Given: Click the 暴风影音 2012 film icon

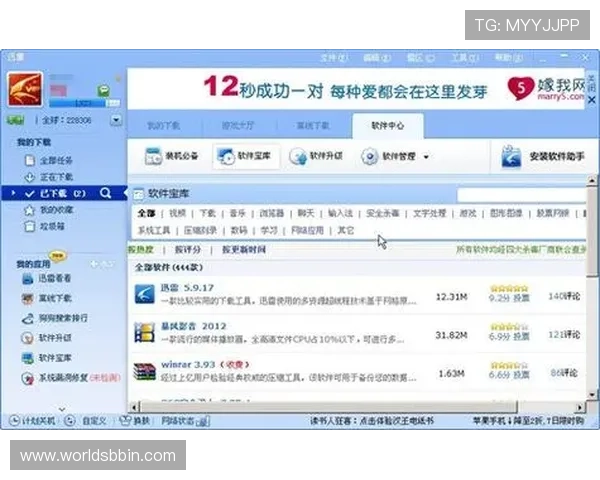Looking at the screenshot, I should (x=144, y=332).
